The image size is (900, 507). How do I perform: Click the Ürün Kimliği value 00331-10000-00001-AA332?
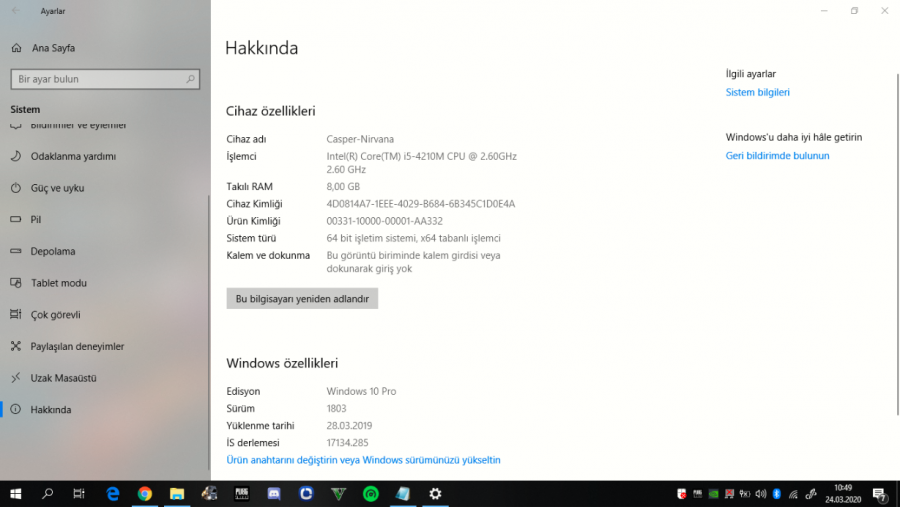[385, 221]
